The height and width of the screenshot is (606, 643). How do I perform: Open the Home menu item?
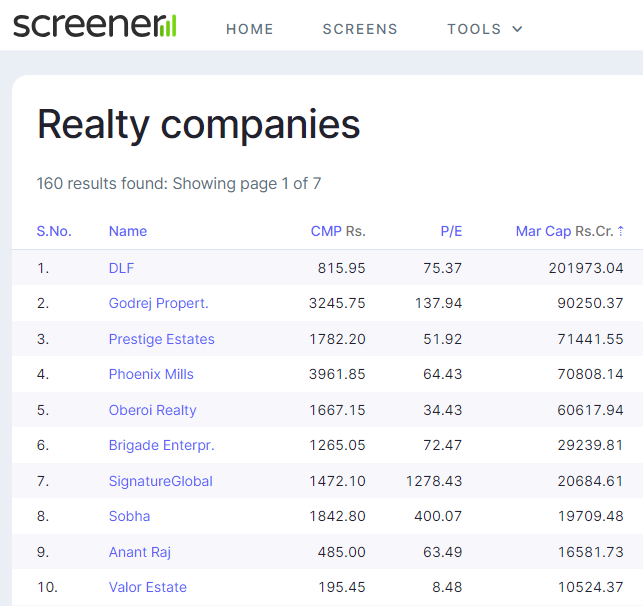click(x=250, y=29)
